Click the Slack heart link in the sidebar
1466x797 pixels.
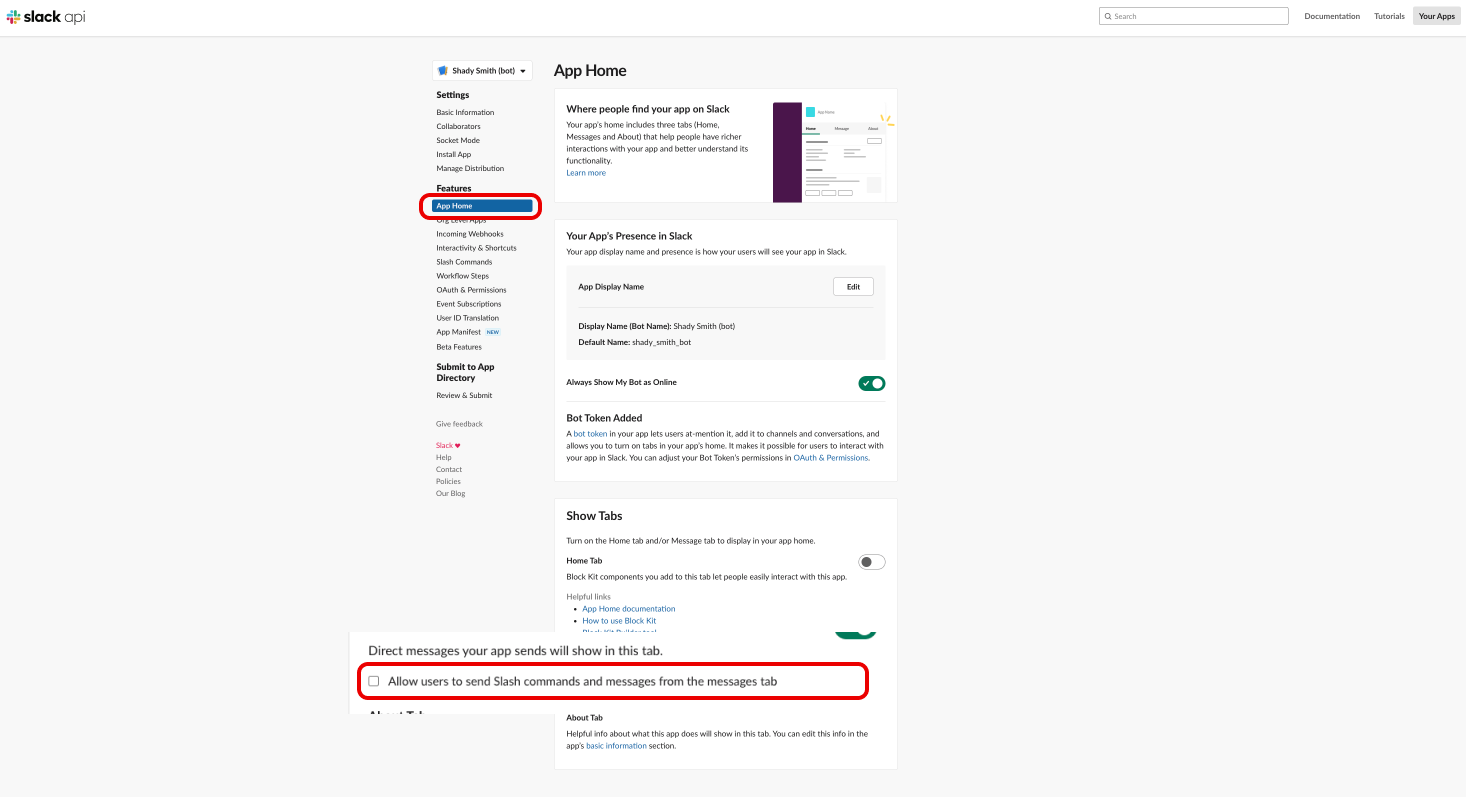[x=448, y=445]
